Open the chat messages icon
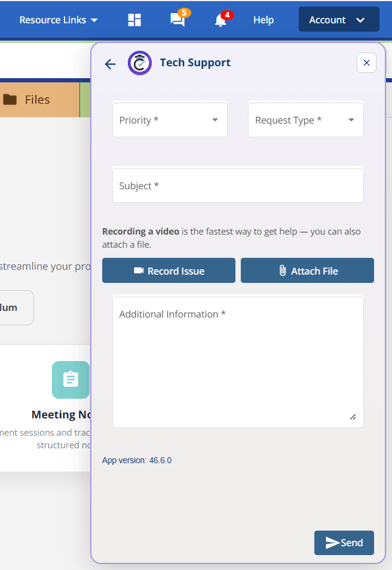The width and height of the screenshot is (392, 570). point(179,19)
